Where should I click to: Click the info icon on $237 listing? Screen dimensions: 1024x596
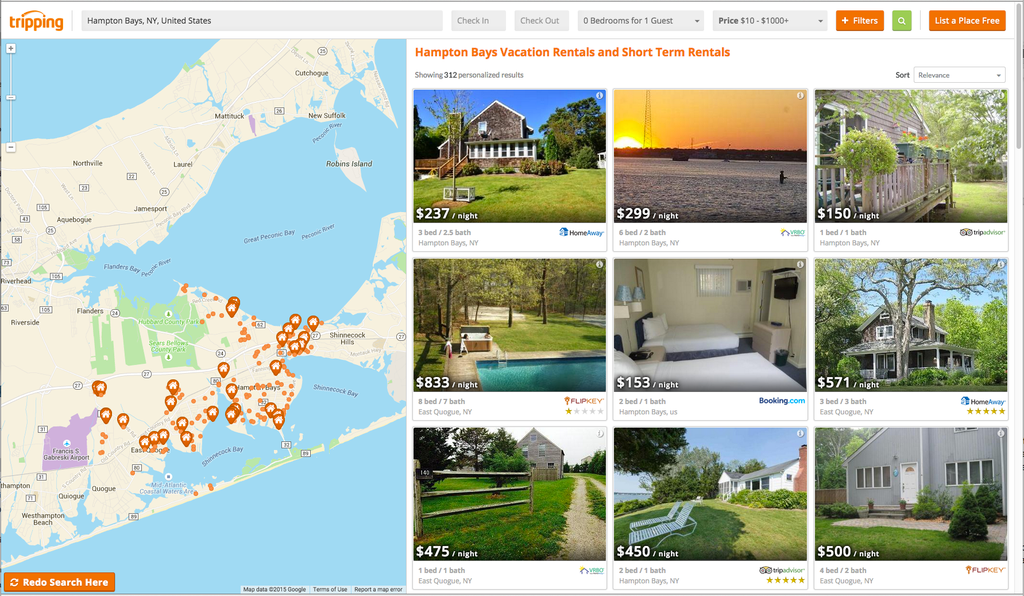coord(599,95)
